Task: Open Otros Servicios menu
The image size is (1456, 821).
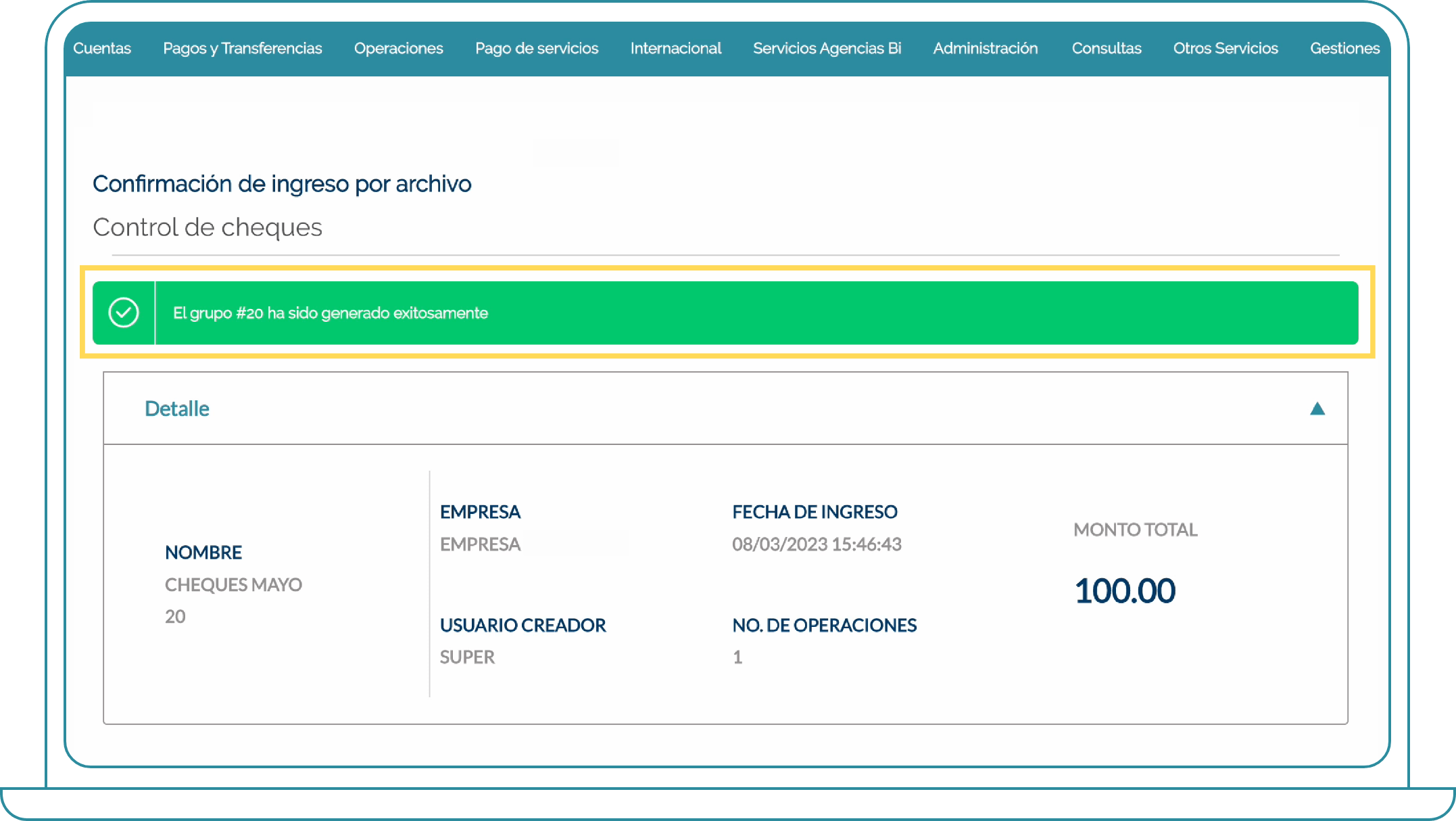Action: [x=1226, y=48]
